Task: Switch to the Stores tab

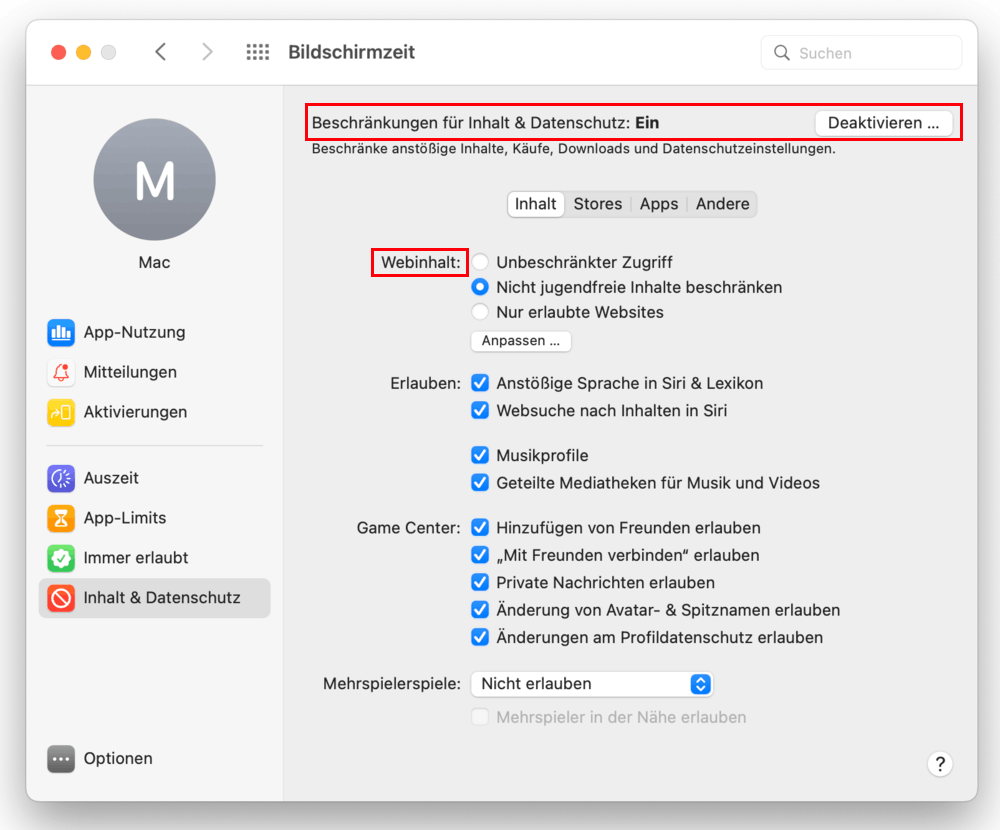Action: tap(598, 204)
